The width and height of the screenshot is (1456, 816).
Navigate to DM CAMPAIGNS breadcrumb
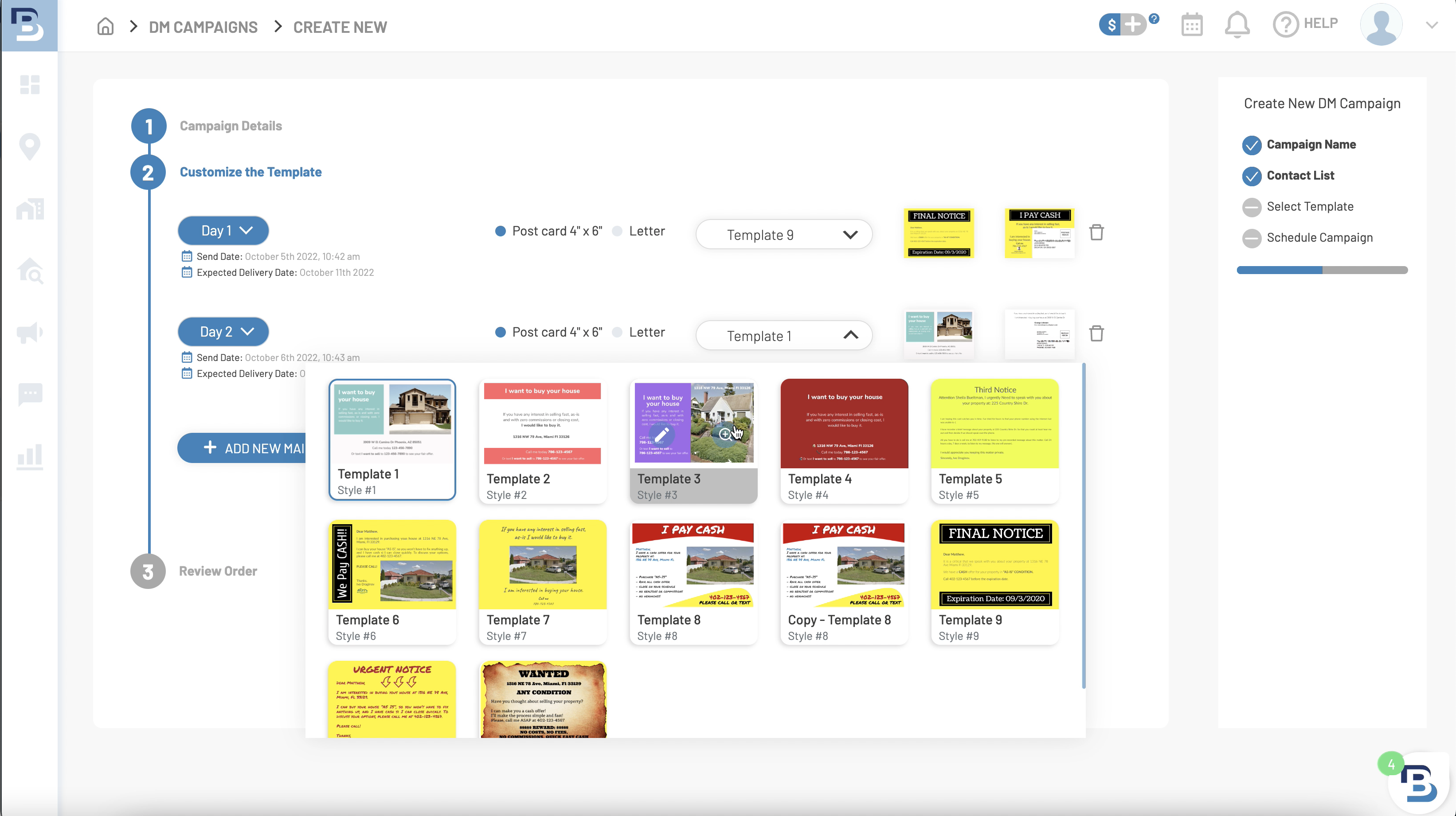click(202, 27)
